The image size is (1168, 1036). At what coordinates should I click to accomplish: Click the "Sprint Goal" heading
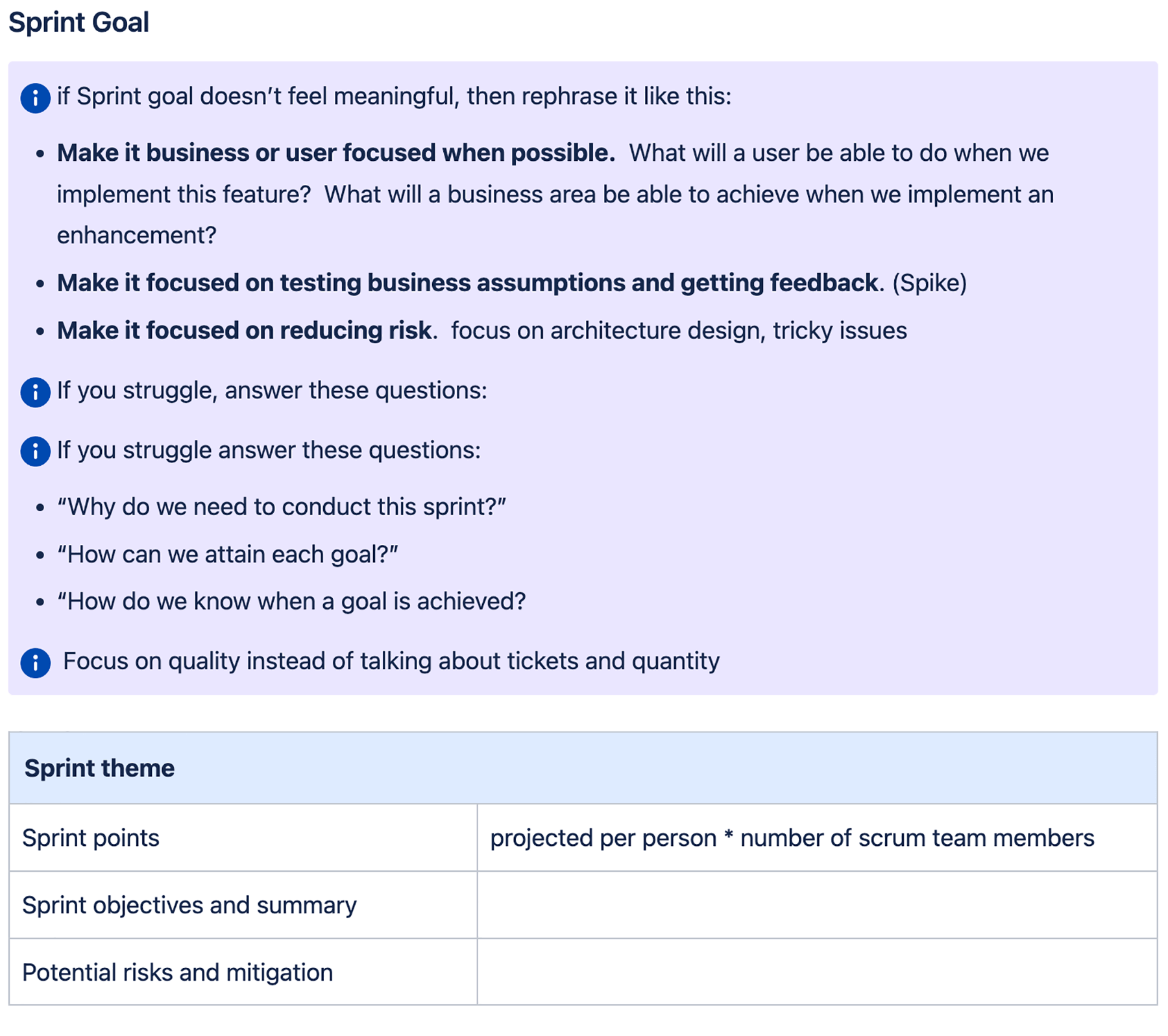pyautogui.click(x=79, y=23)
